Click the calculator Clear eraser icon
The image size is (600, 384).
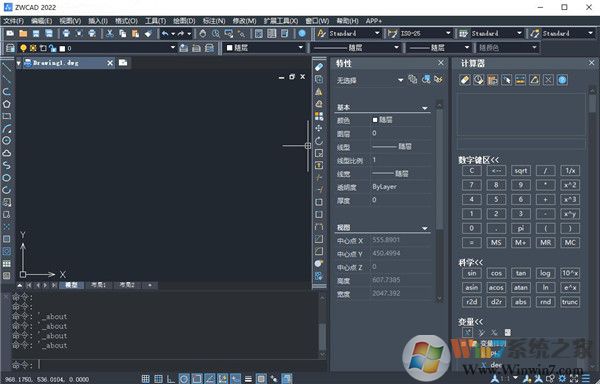[465, 80]
